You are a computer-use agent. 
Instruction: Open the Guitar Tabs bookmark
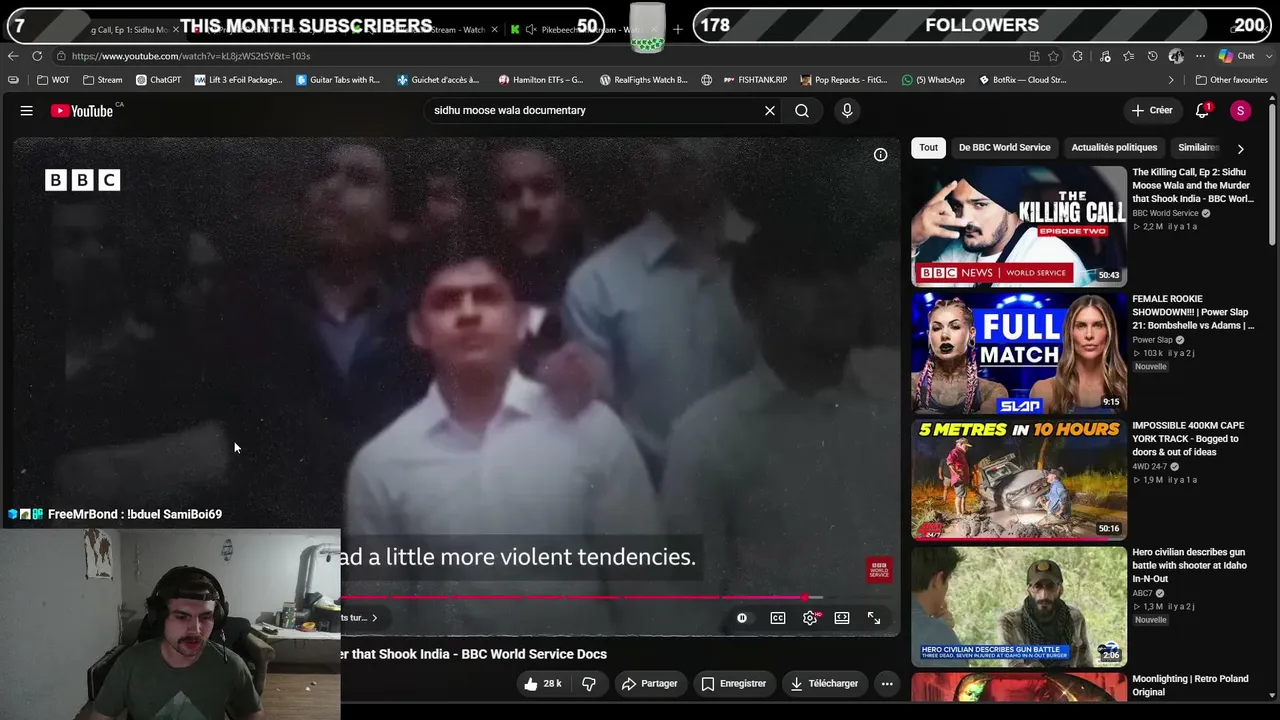338,80
